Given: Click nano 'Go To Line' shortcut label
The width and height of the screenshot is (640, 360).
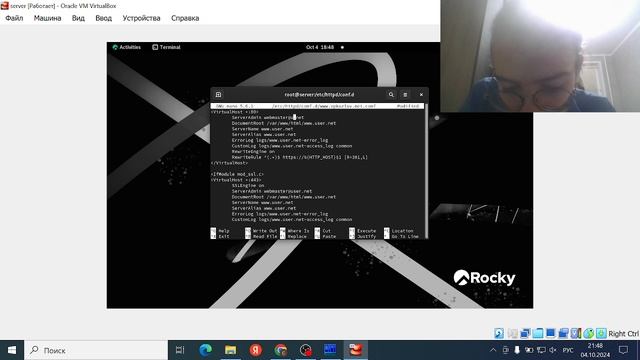Looking at the screenshot, I should pos(405,237).
